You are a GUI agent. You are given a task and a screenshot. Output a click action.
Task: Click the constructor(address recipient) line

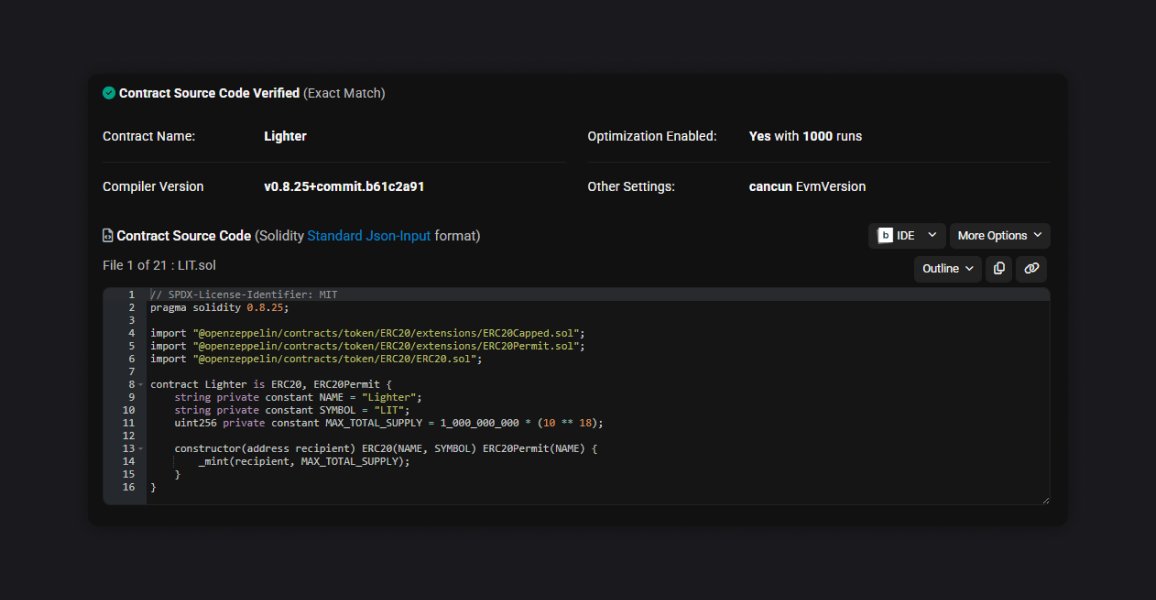[386, 449]
